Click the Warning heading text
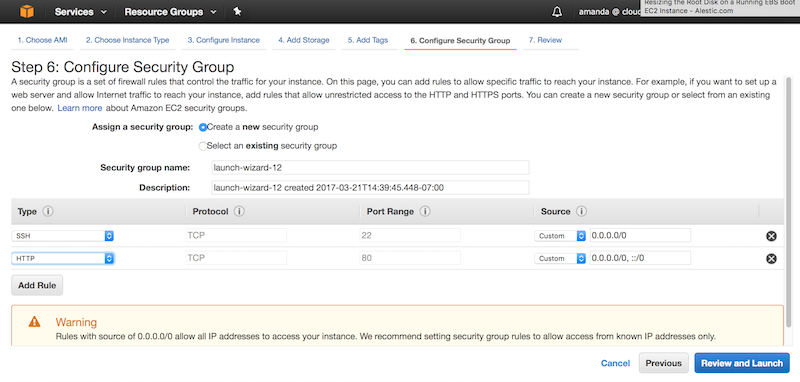This screenshot has height=382, width=800. [76, 322]
